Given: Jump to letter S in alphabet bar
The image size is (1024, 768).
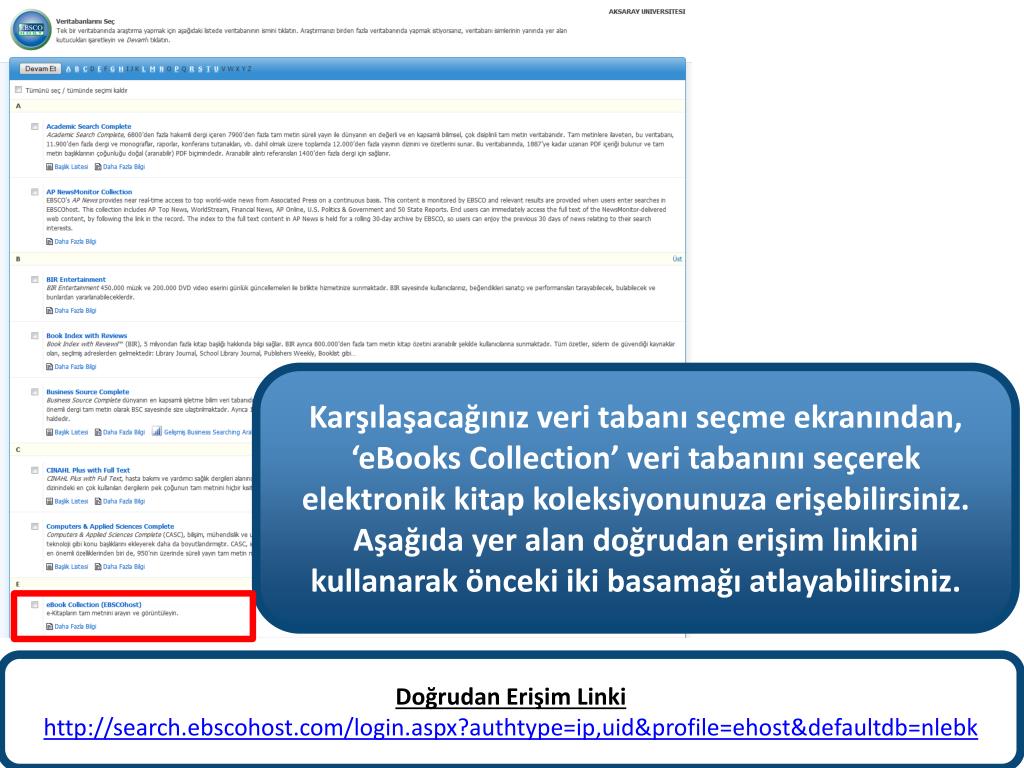Looking at the screenshot, I should (200, 69).
